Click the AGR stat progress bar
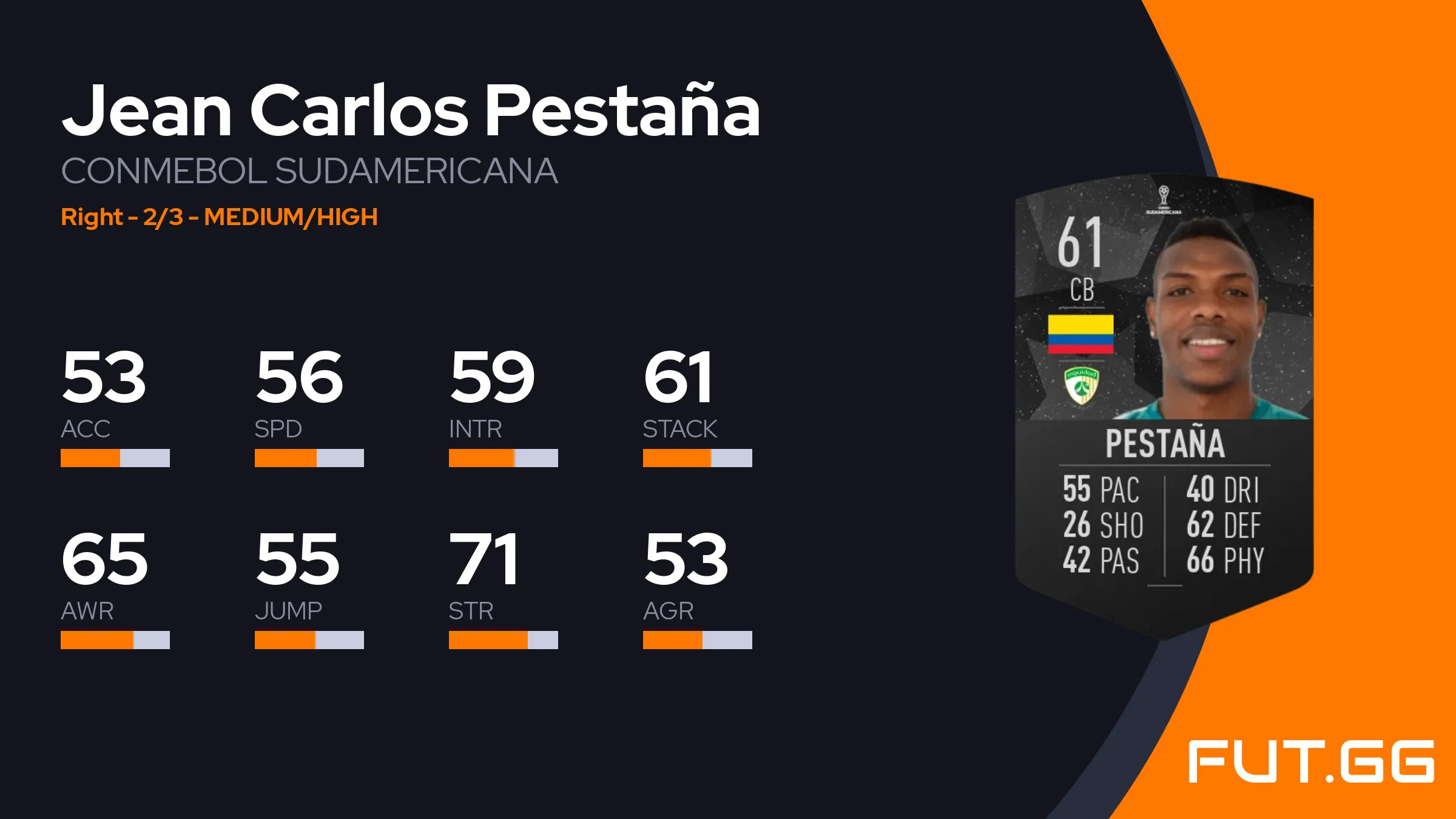The image size is (1456, 819). [698, 640]
